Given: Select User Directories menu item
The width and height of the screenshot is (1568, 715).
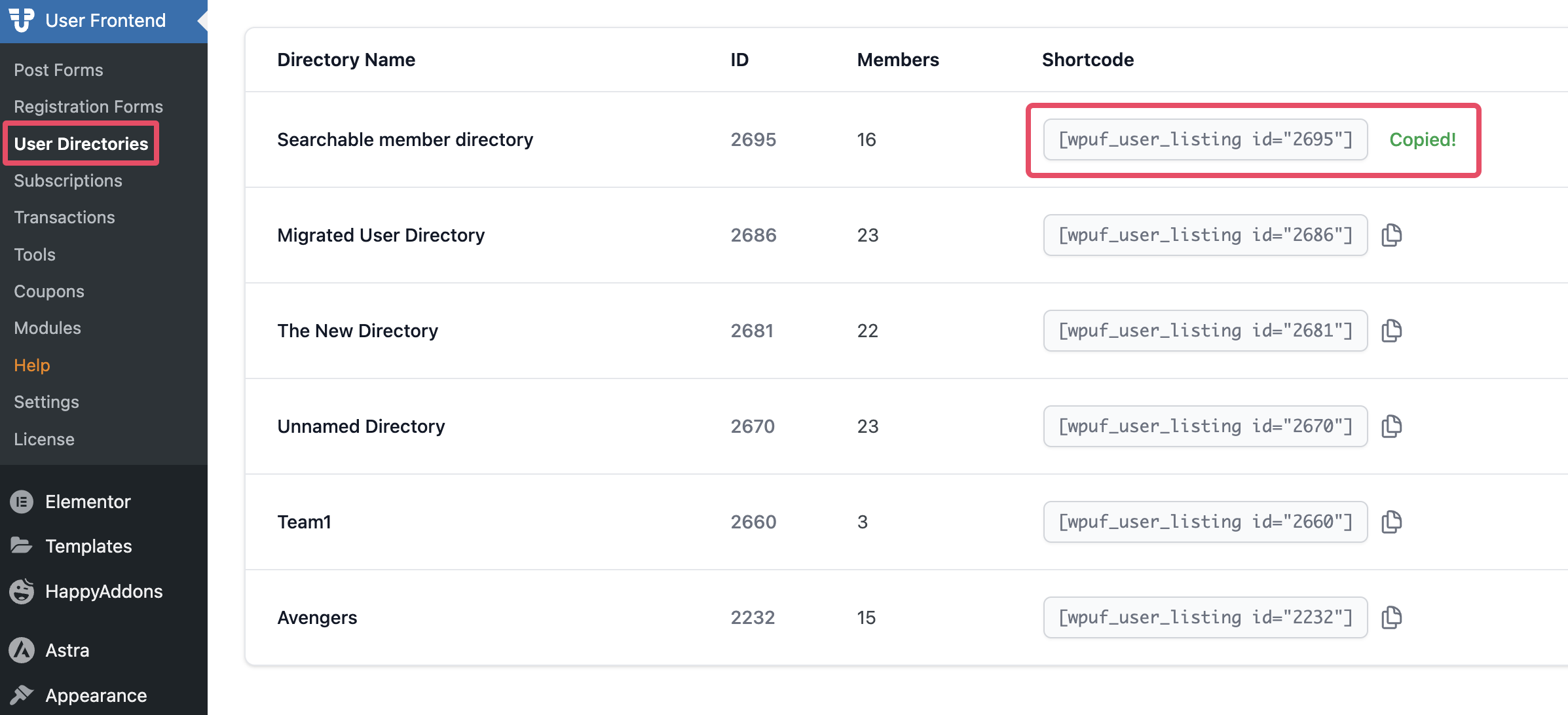Looking at the screenshot, I should [81, 143].
